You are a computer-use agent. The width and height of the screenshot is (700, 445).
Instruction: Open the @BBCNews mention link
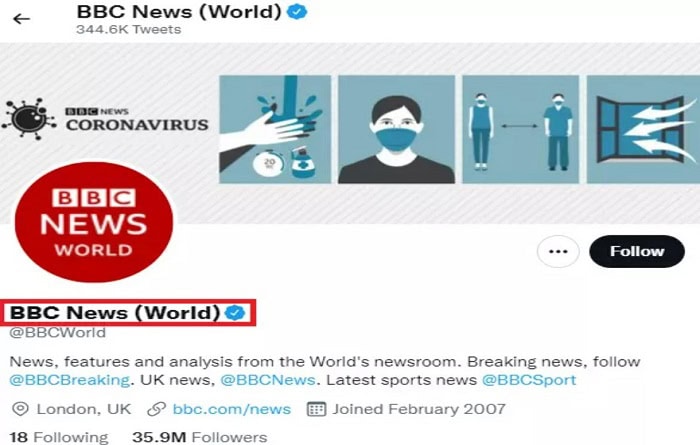click(268, 380)
